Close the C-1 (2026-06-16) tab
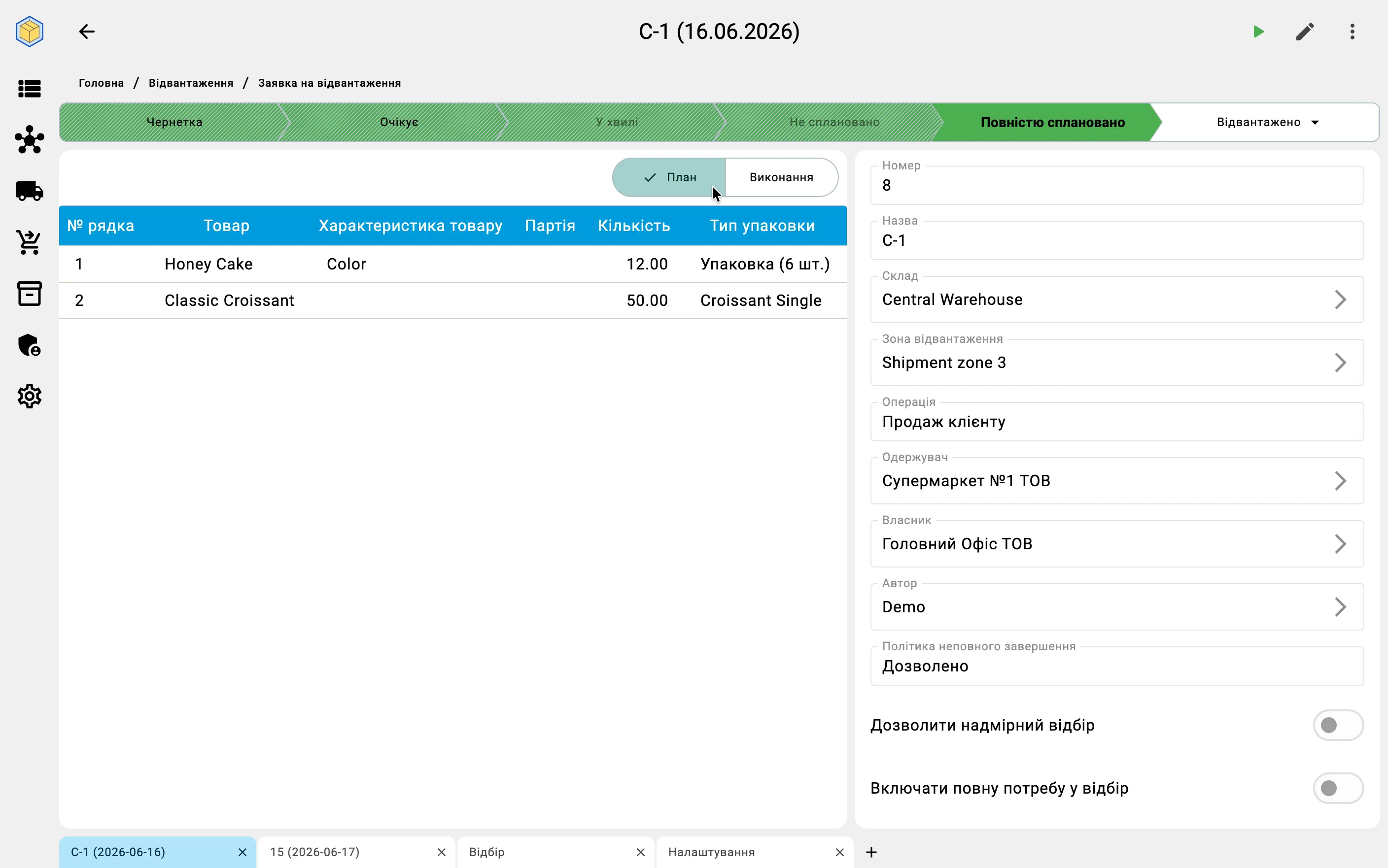The width and height of the screenshot is (1388, 868). (x=243, y=853)
